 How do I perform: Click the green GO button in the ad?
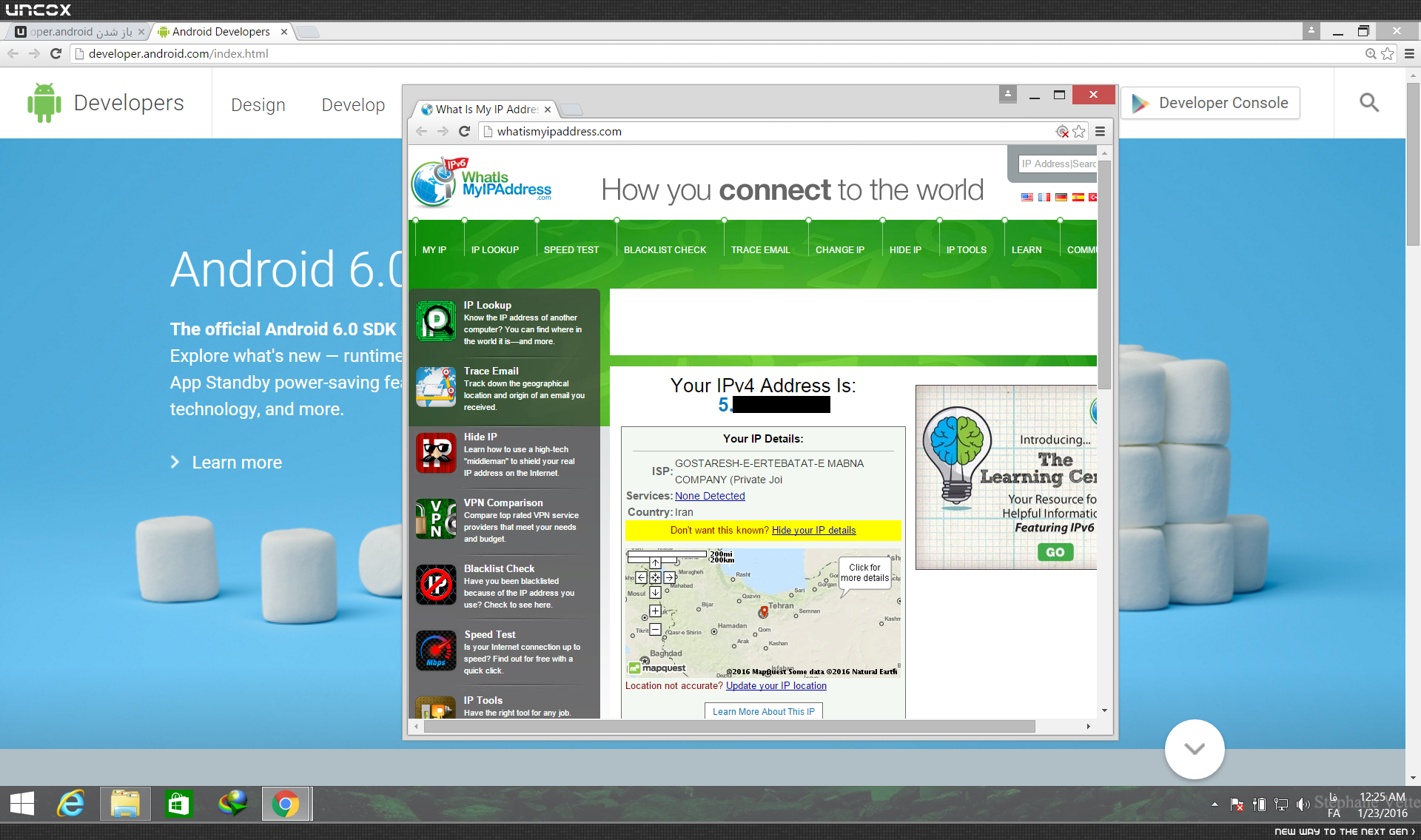click(x=1055, y=552)
